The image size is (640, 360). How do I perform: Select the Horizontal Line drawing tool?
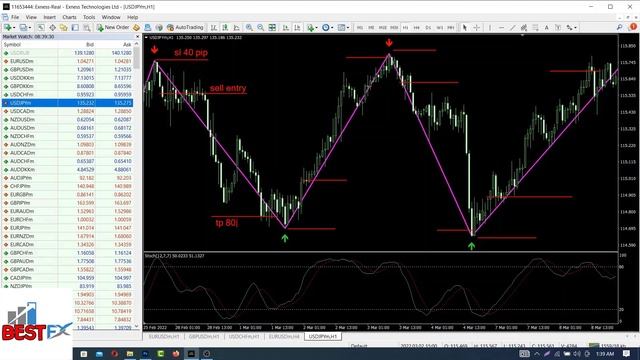click(501, 27)
